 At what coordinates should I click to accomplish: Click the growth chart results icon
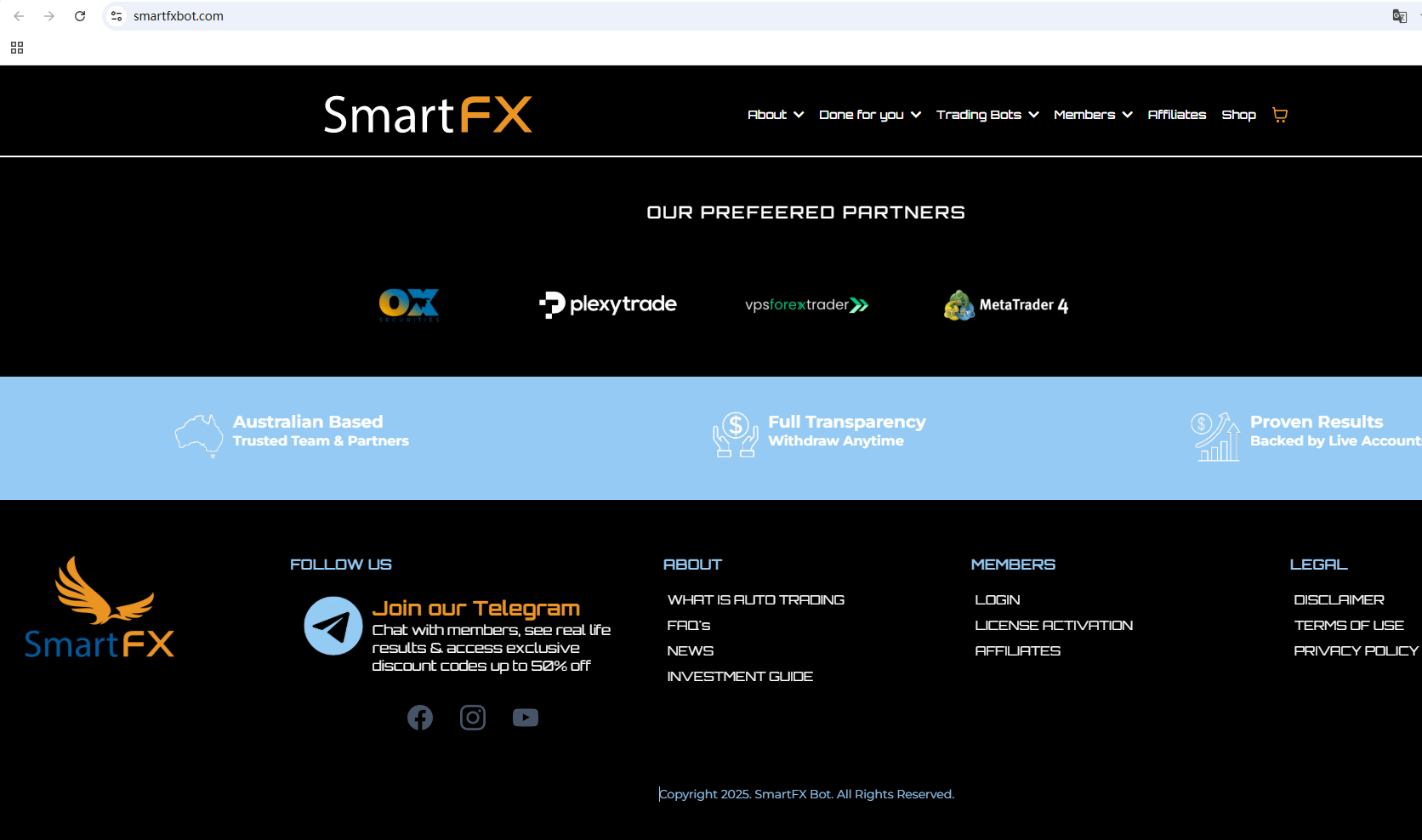coord(1216,436)
